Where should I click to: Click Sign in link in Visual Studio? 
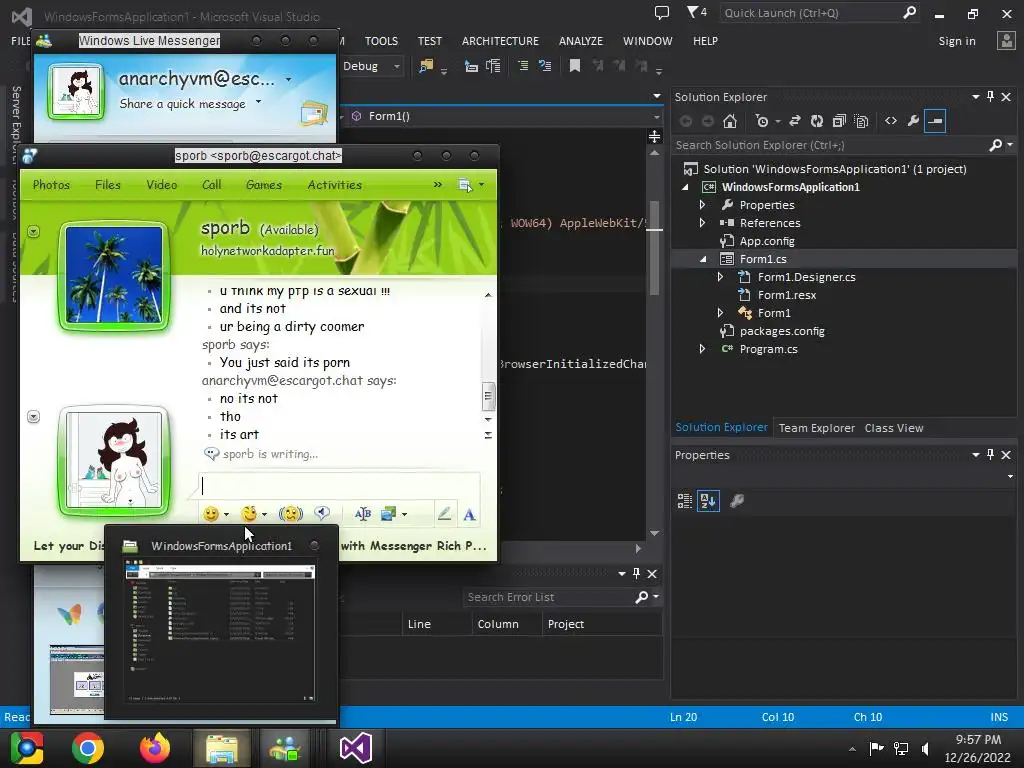tap(957, 40)
